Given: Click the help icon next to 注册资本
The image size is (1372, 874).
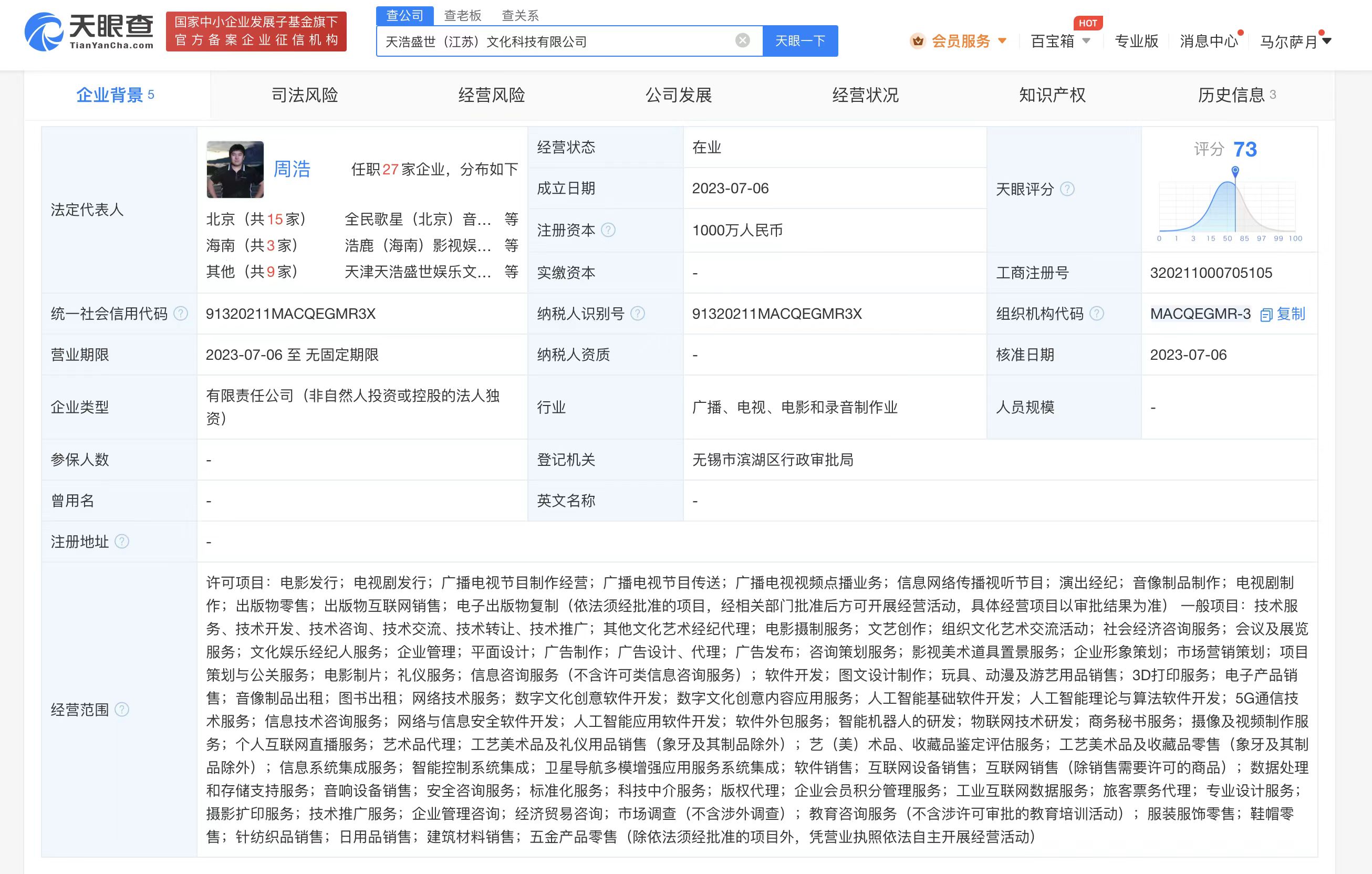Looking at the screenshot, I should [x=608, y=230].
